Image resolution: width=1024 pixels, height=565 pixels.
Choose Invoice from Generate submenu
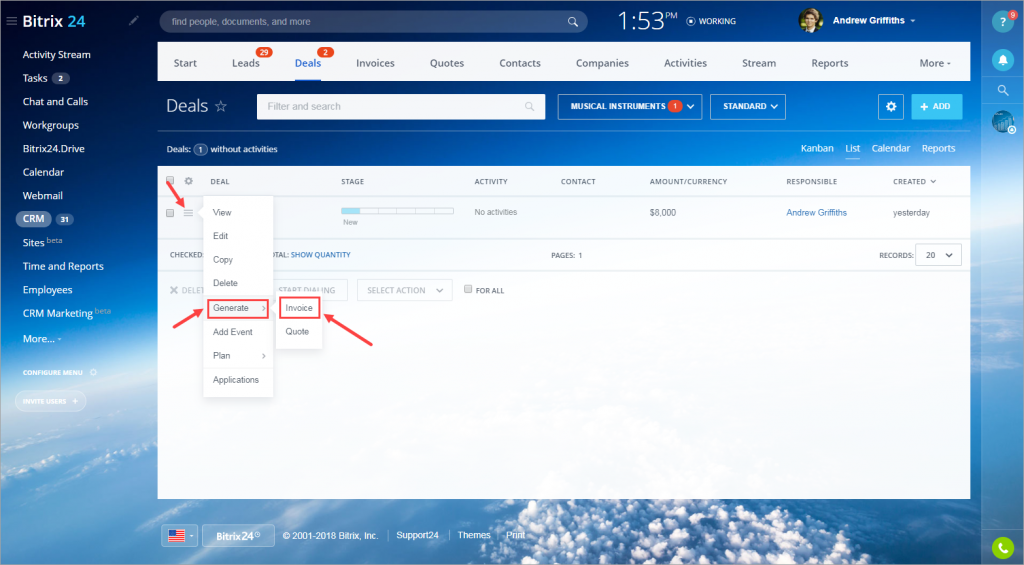point(299,308)
